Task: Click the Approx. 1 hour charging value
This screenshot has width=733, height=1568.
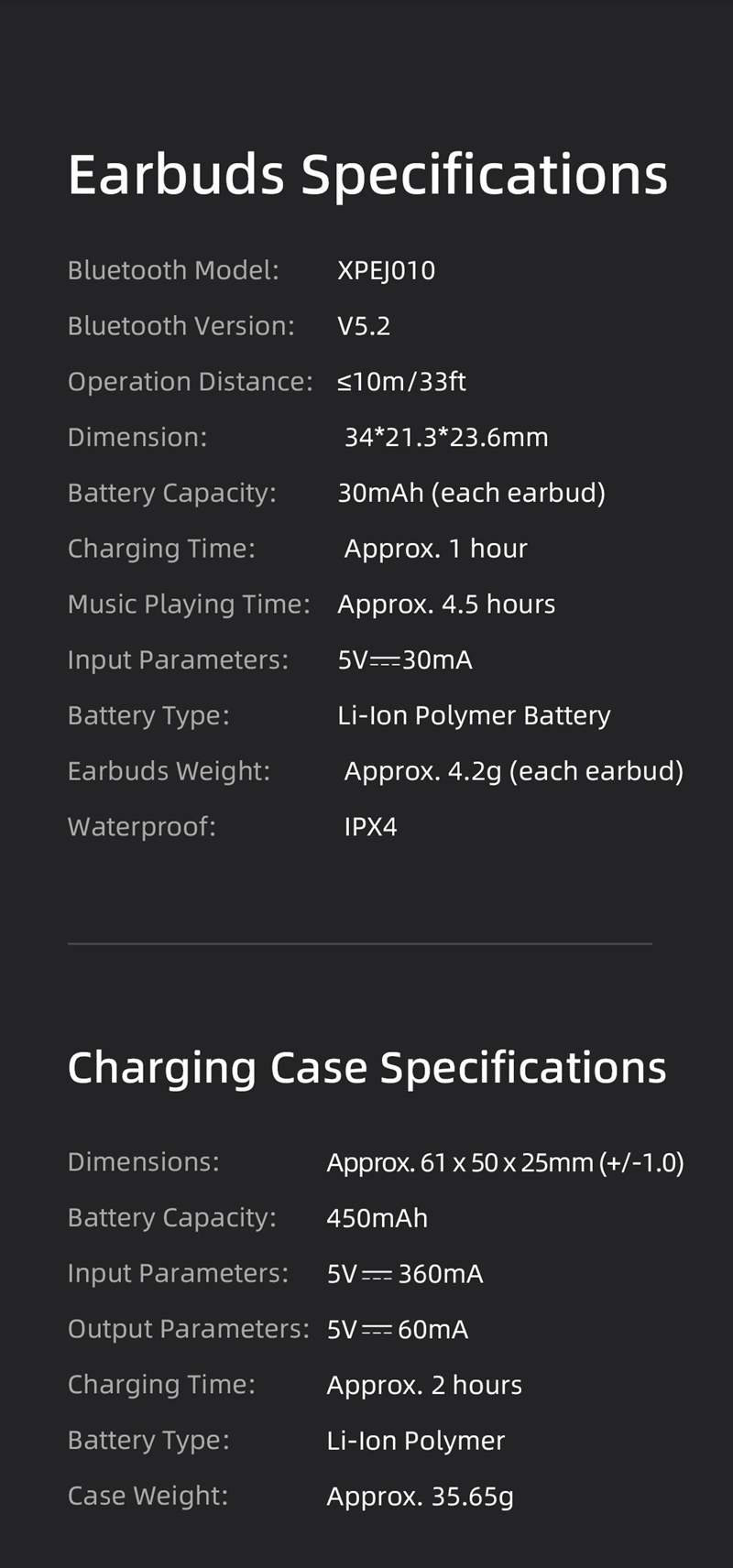Action: point(435,549)
